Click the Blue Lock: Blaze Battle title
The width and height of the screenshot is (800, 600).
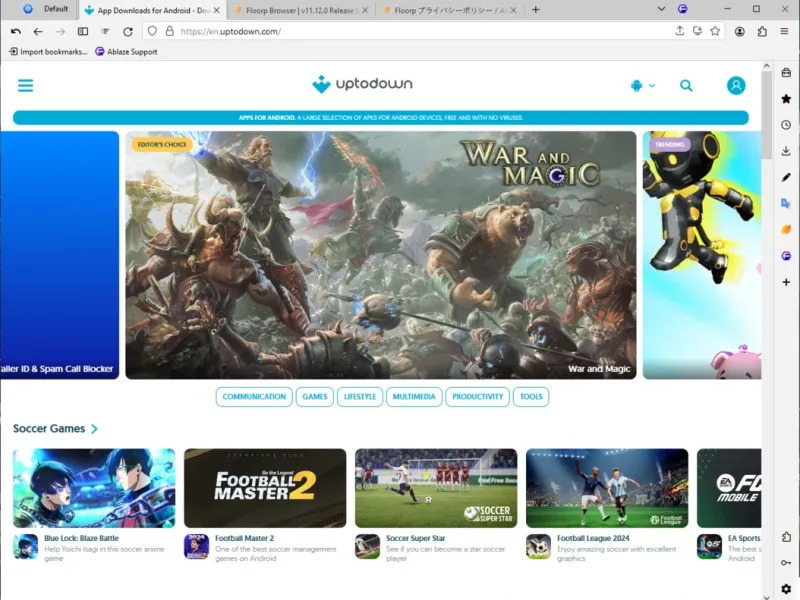pos(81,538)
